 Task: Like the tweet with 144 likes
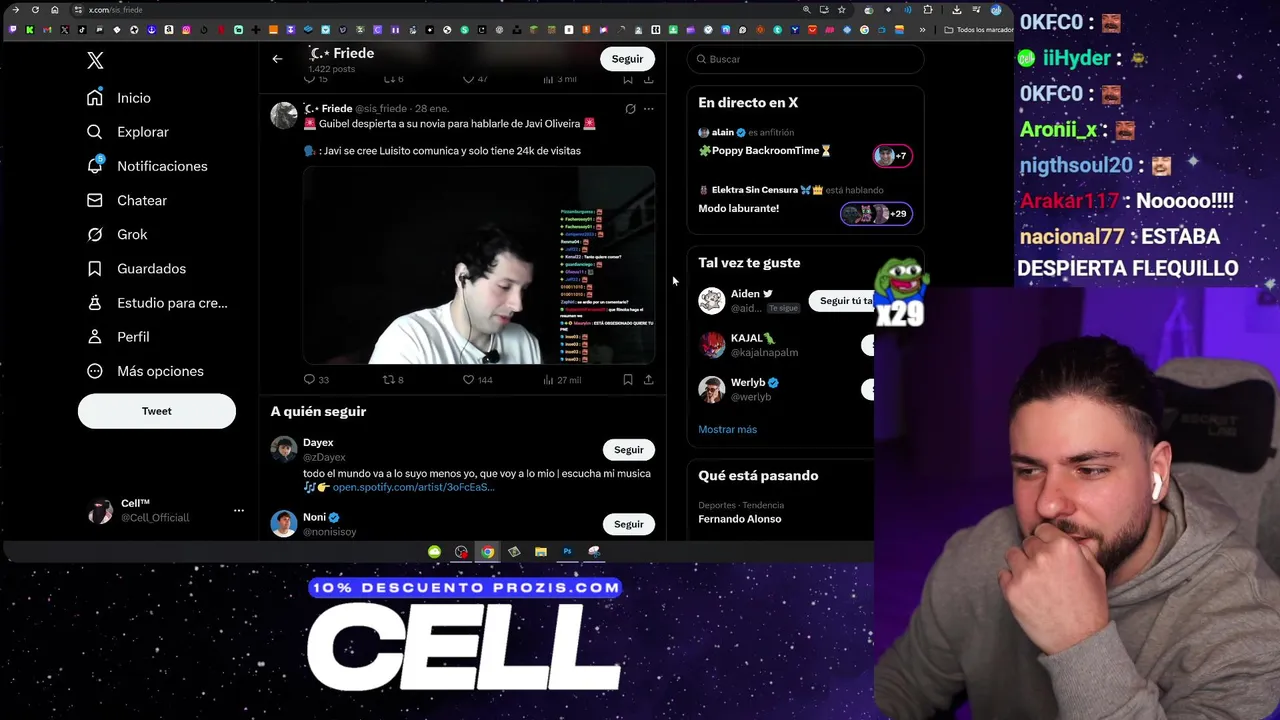point(468,380)
